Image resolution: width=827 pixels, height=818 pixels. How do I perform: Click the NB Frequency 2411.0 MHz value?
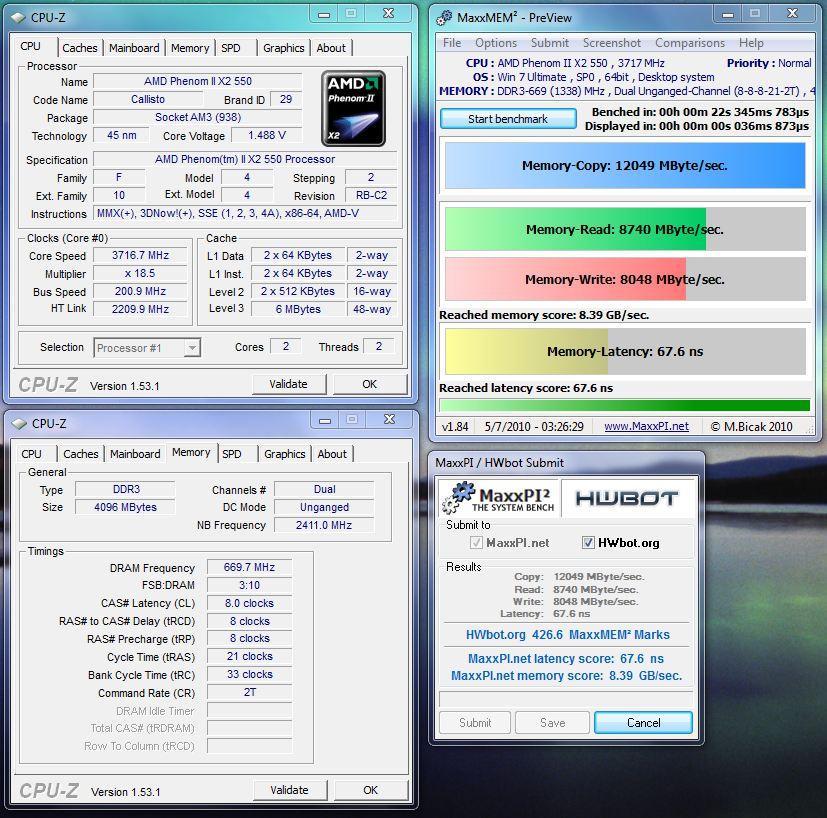324,525
